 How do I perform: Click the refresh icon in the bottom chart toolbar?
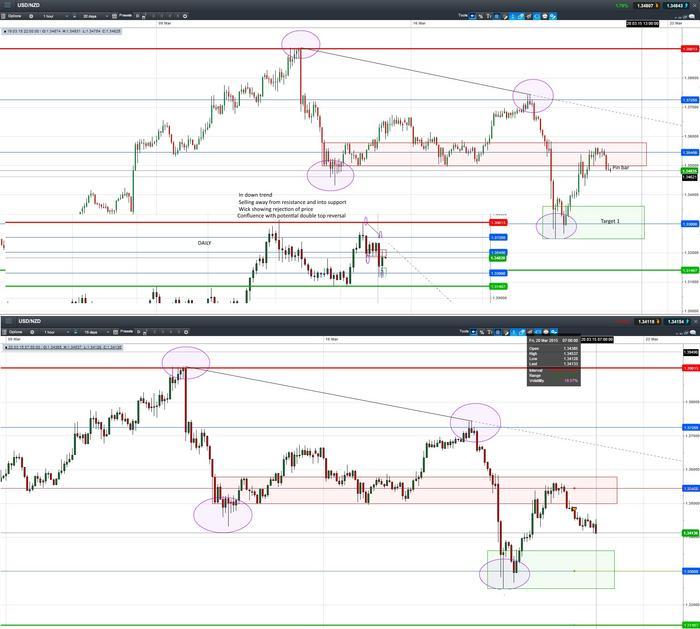pyautogui.click(x=186, y=332)
